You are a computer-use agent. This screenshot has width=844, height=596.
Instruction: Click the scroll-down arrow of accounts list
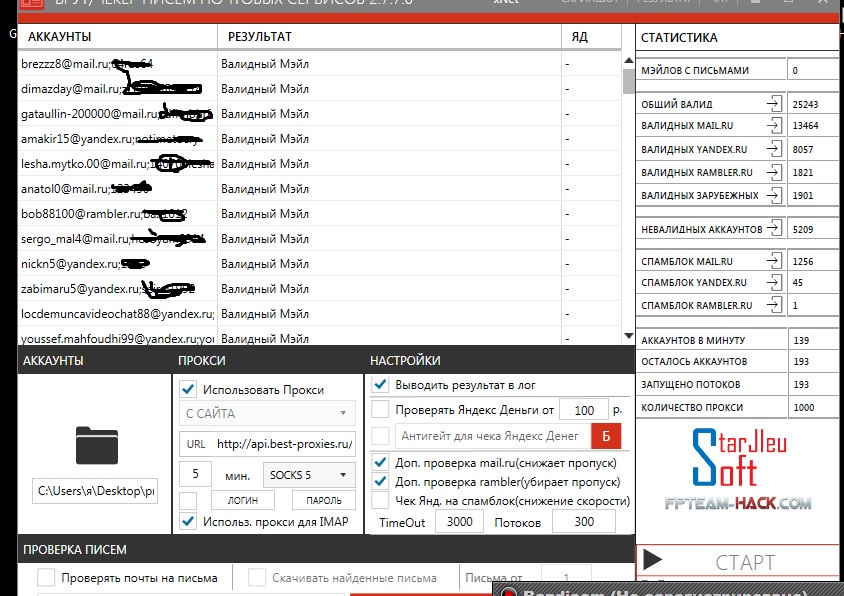pyautogui.click(x=628, y=336)
